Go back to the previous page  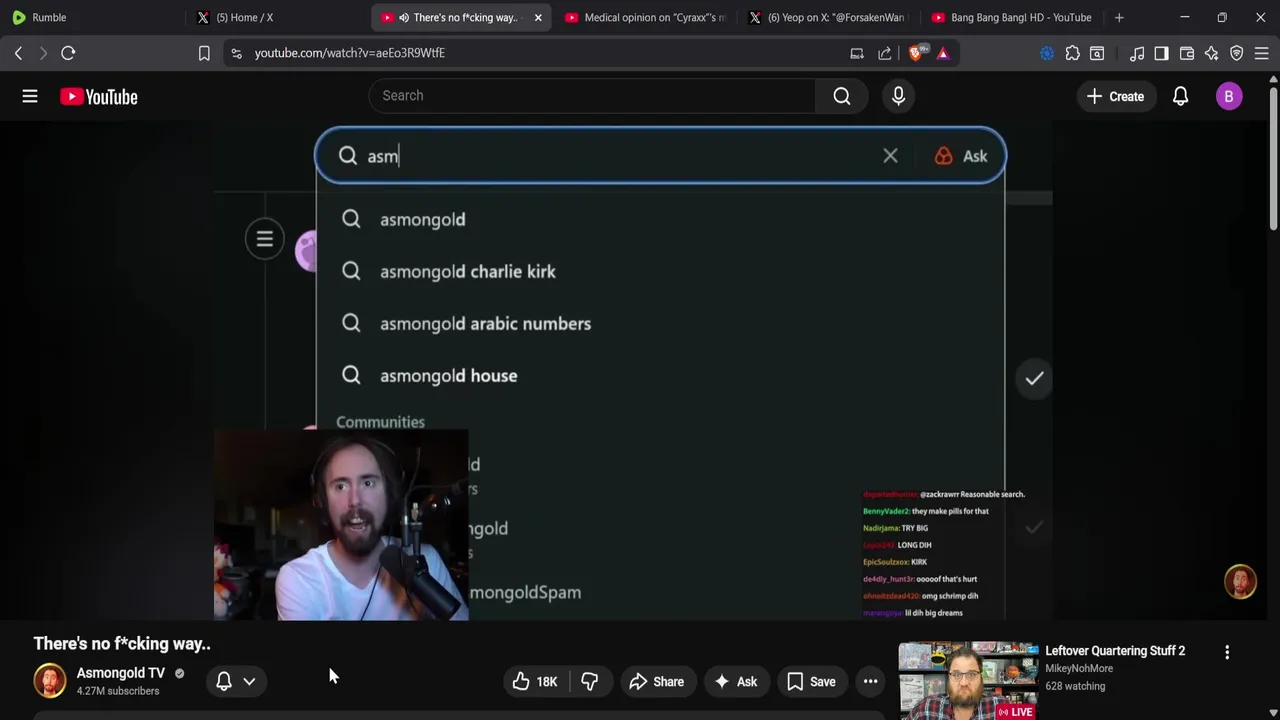(18, 53)
